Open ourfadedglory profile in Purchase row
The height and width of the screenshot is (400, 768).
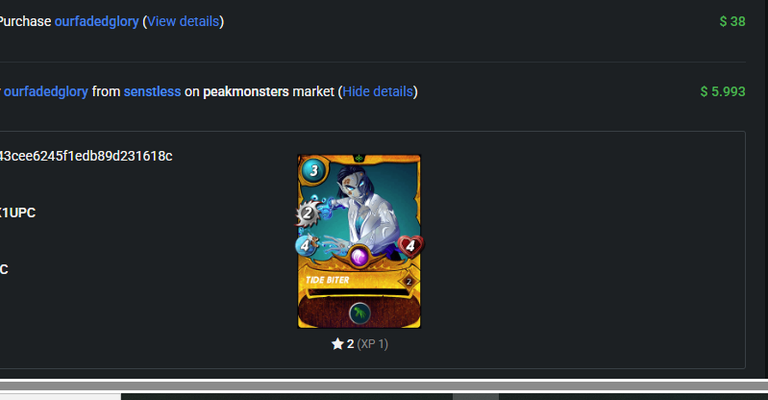tap(96, 22)
